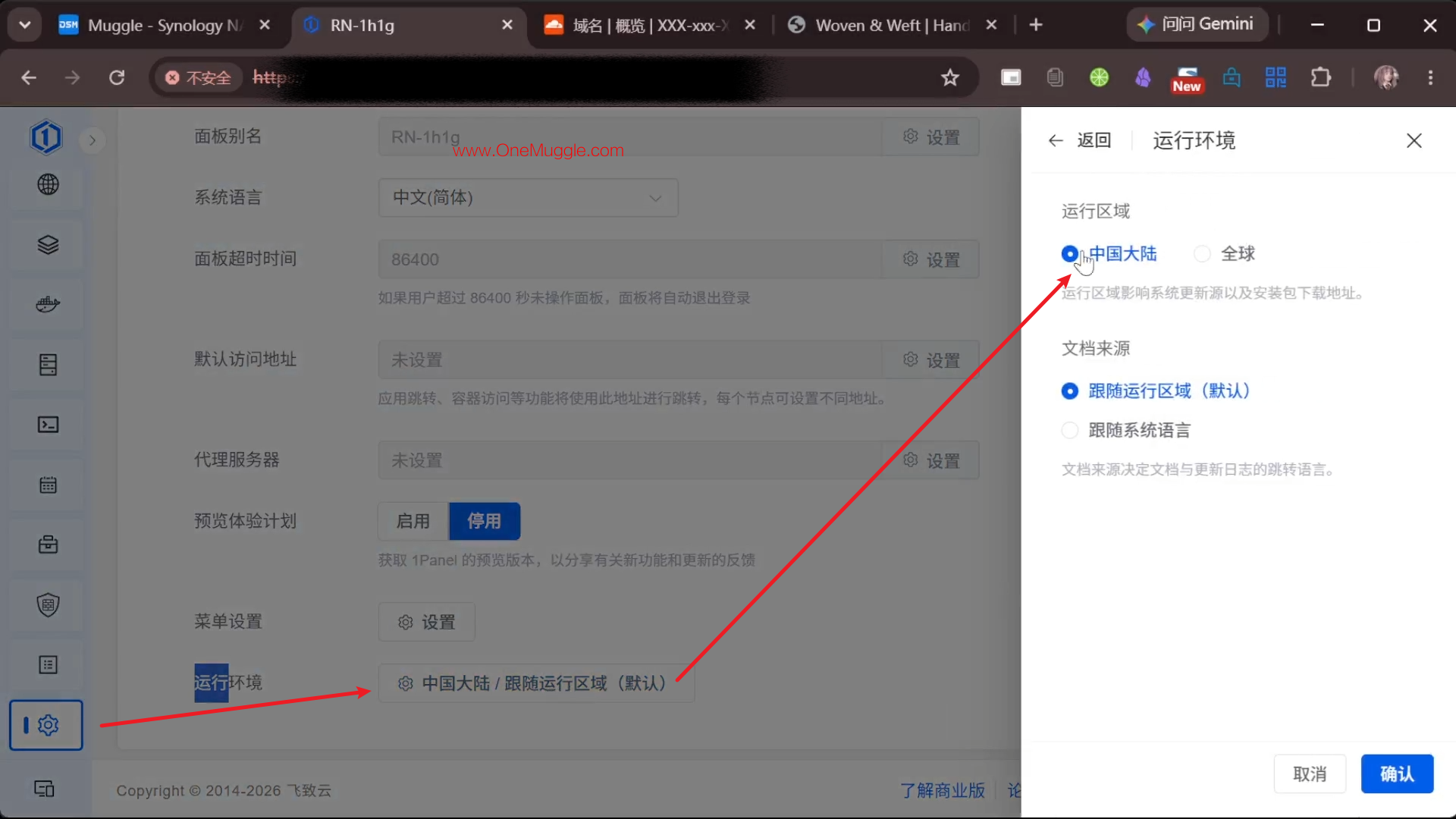
Task: Click the 确认 confirm button
Action: click(1397, 773)
